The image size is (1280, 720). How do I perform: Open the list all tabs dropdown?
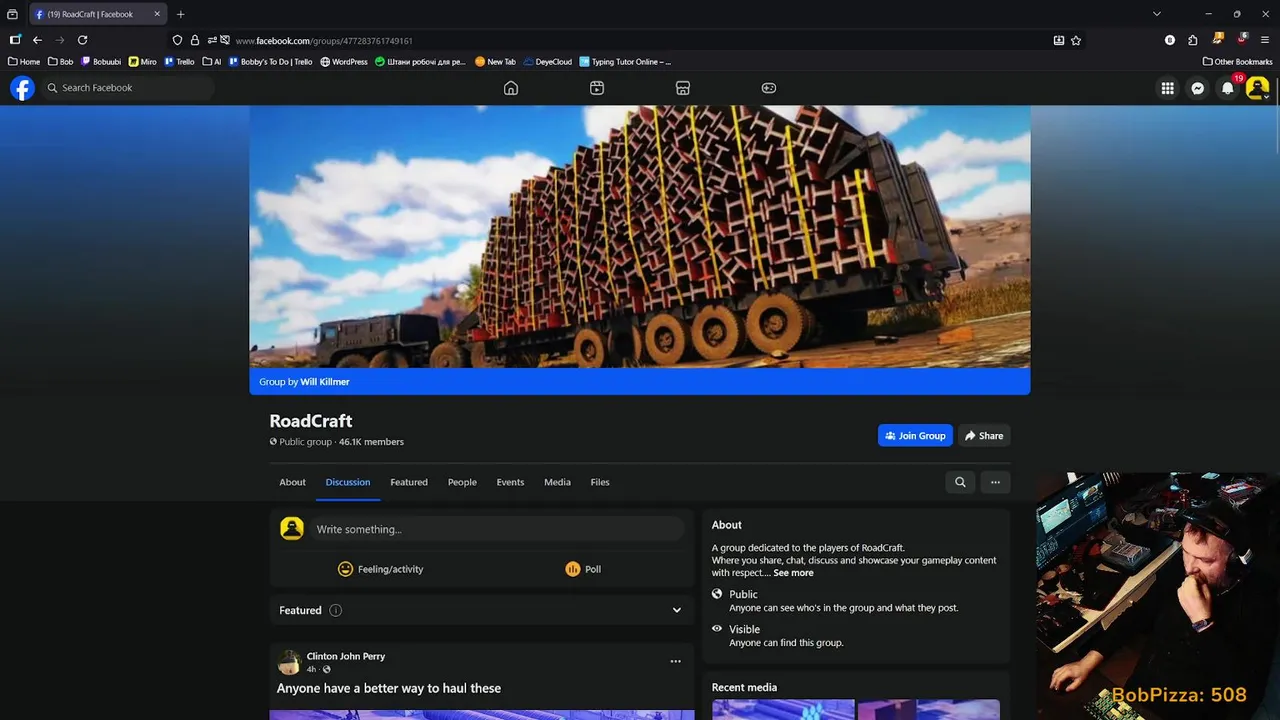point(1157,14)
